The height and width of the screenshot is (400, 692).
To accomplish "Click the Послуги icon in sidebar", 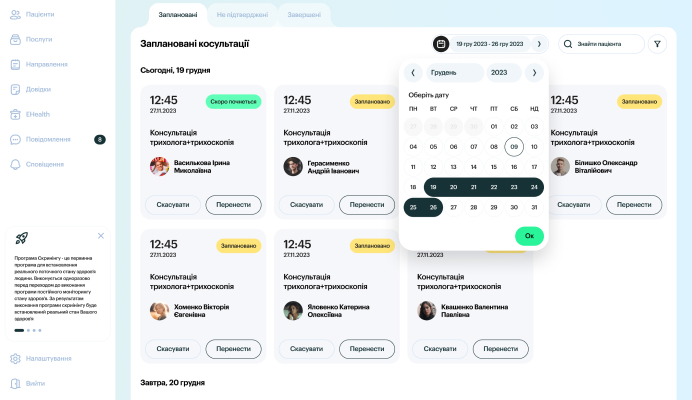I will point(15,39).
